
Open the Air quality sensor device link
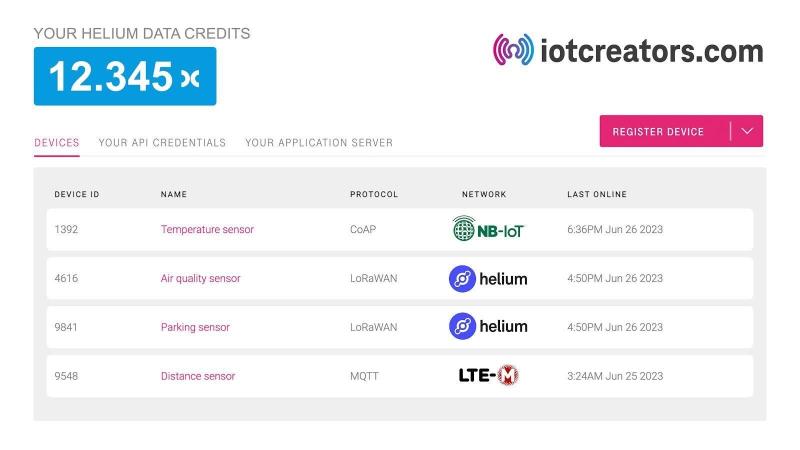[x=201, y=279]
